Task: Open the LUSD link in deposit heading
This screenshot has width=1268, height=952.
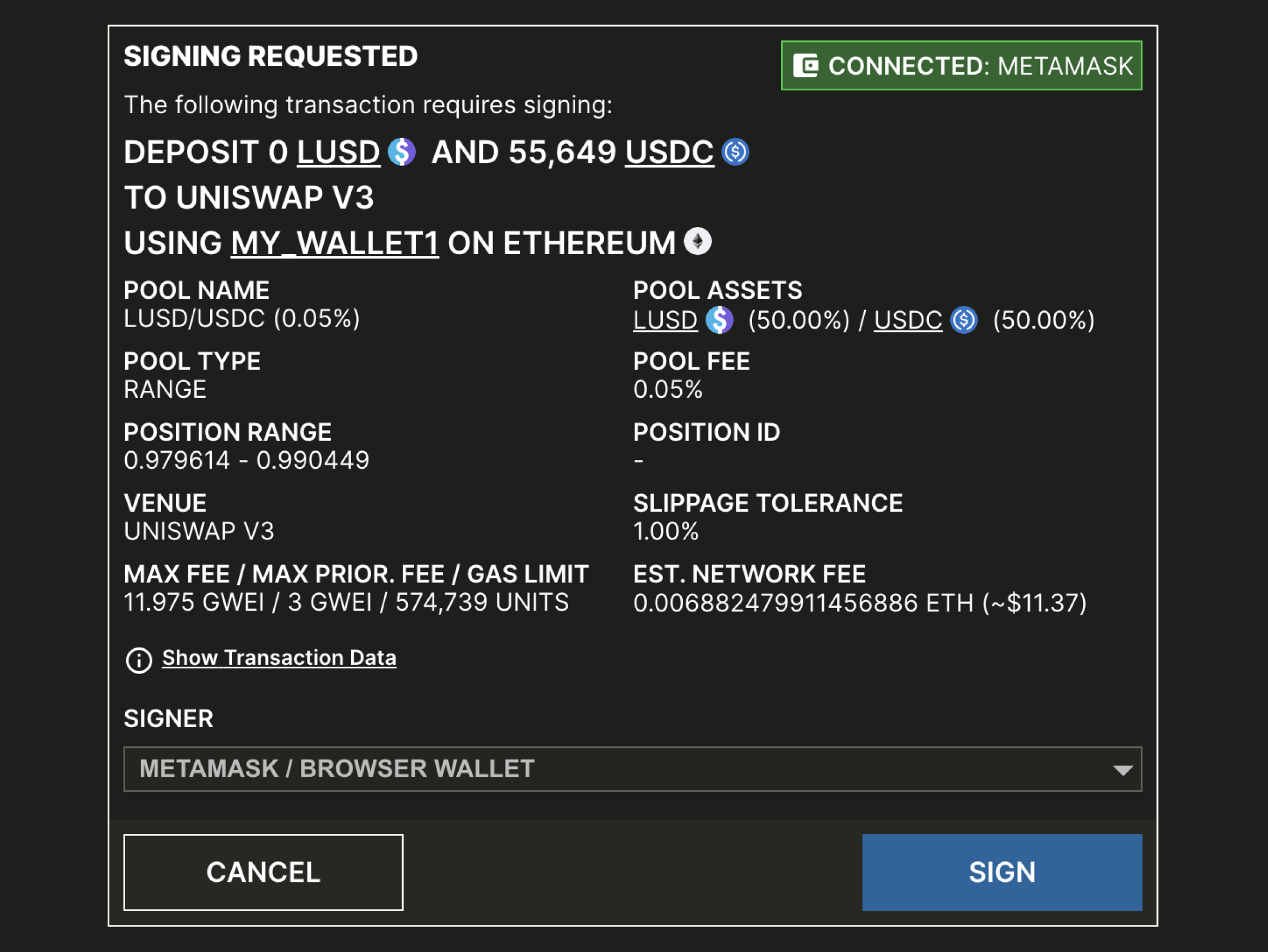Action: pyautogui.click(x=338, y=152)
